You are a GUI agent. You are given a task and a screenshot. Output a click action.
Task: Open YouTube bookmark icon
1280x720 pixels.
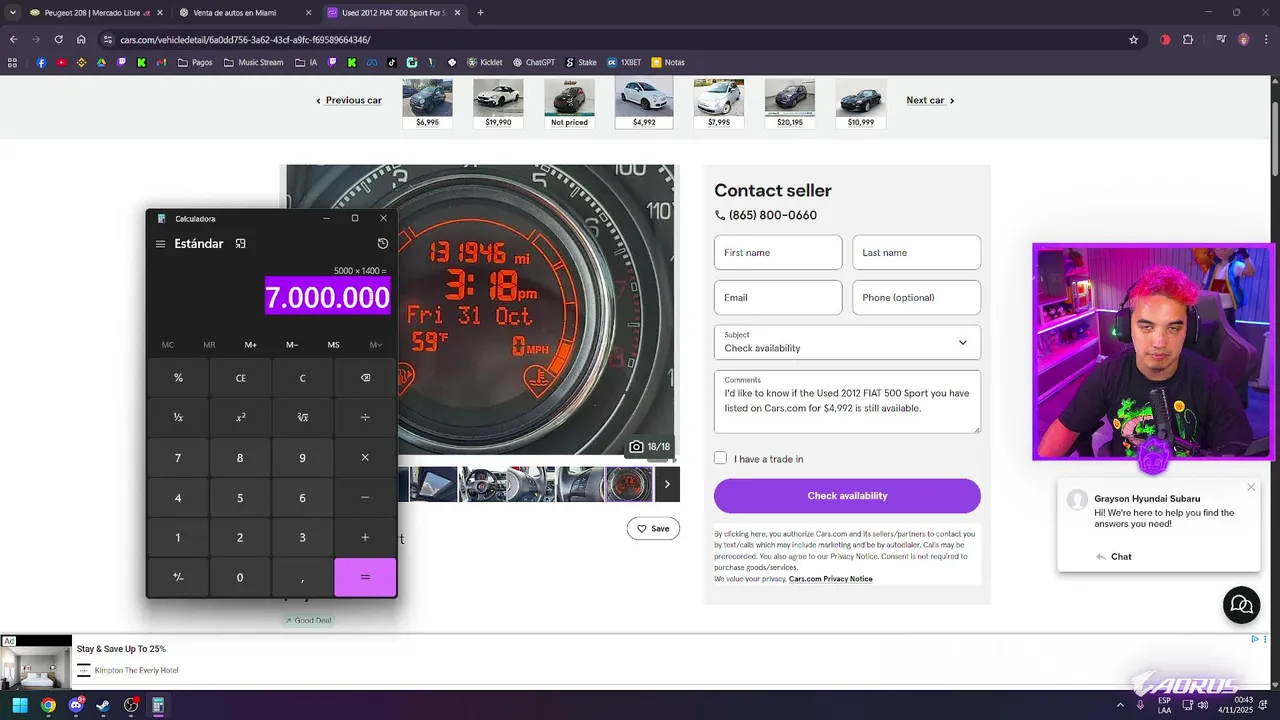(x=61, y=62)
